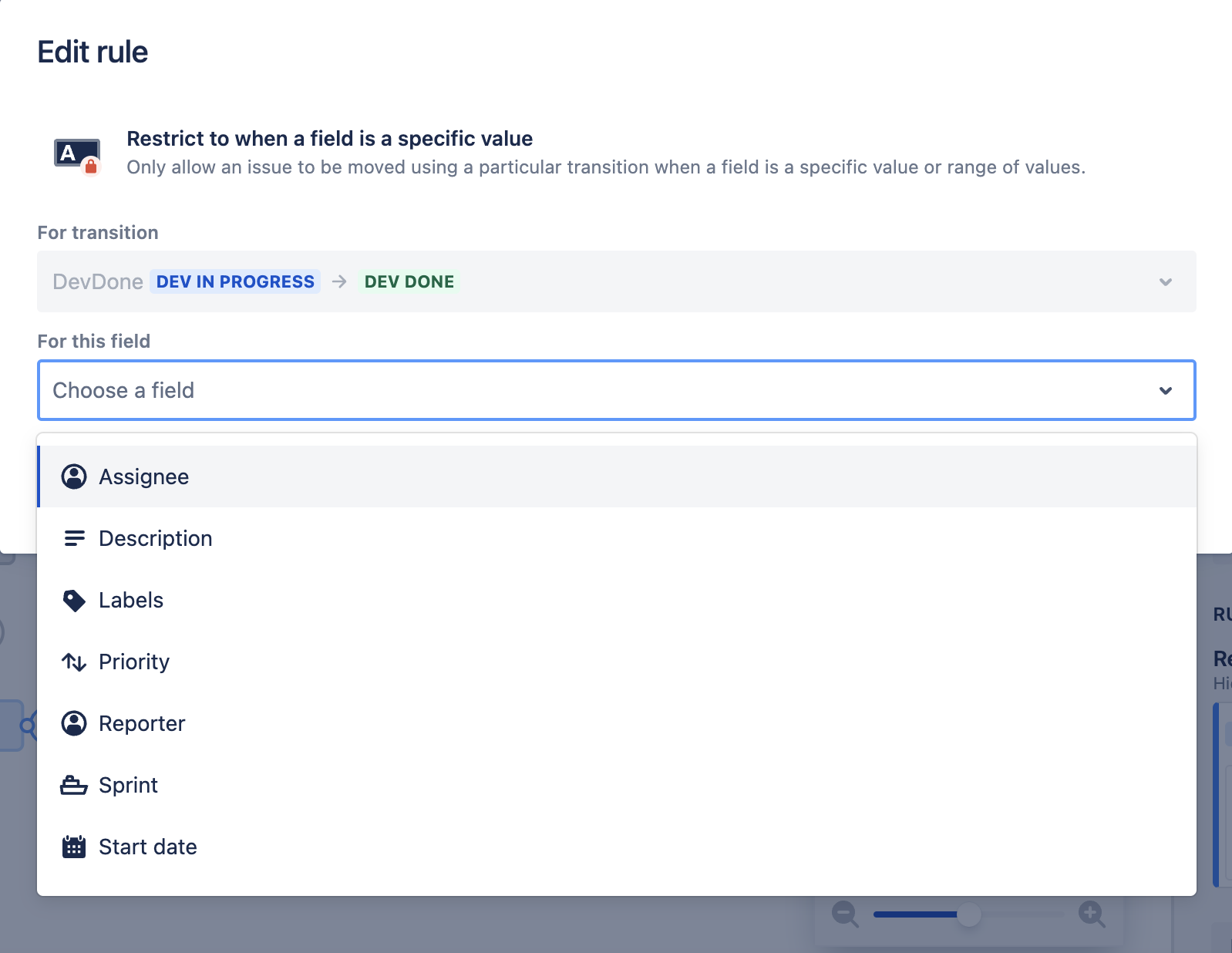Image resolution: width=1232 pixels, height=953 pixels.
Task: Pick Start date field option
Action: pyautogui.click(x=617, y=847)
